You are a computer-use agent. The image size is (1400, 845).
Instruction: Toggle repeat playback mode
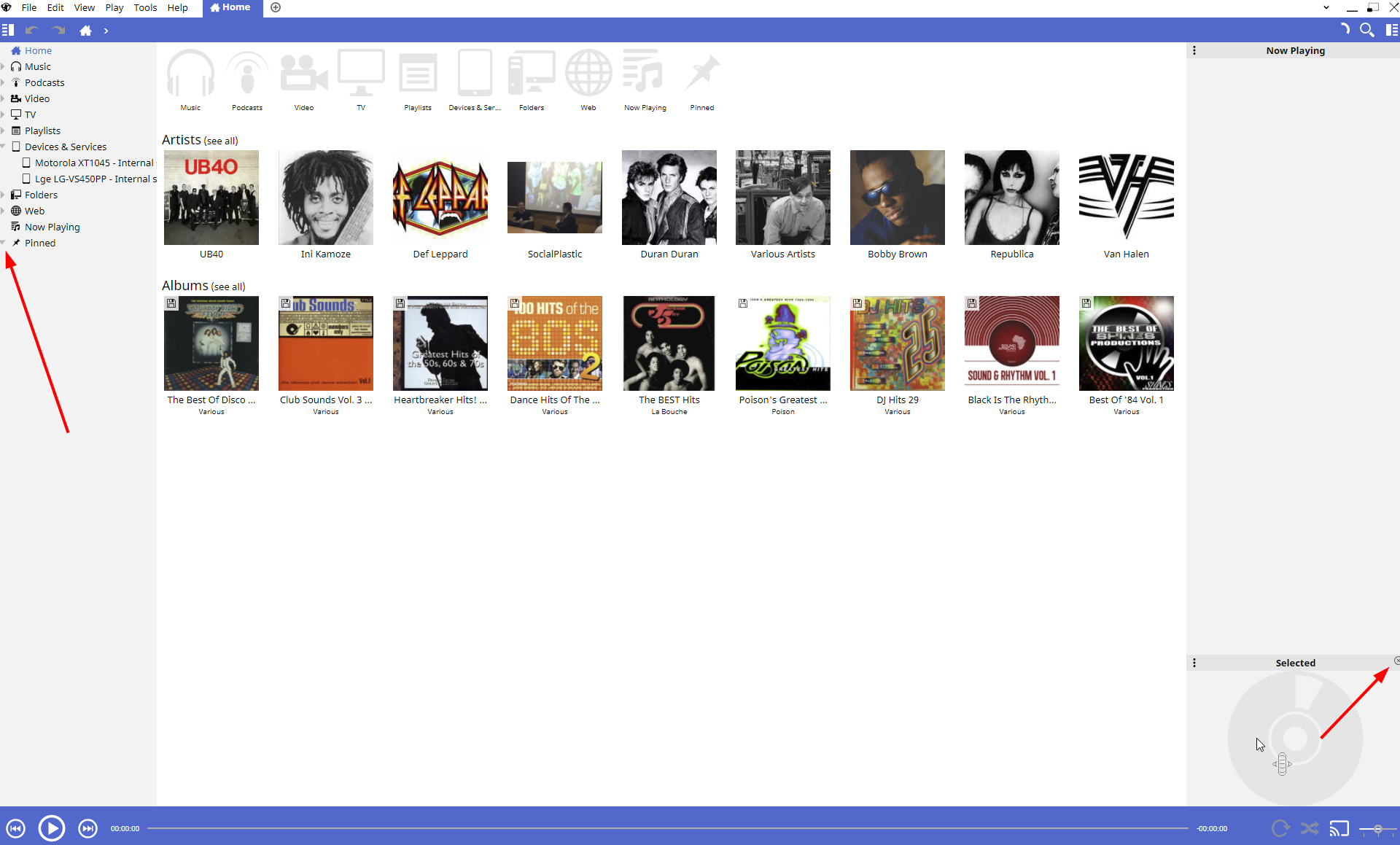point(1280,828)
